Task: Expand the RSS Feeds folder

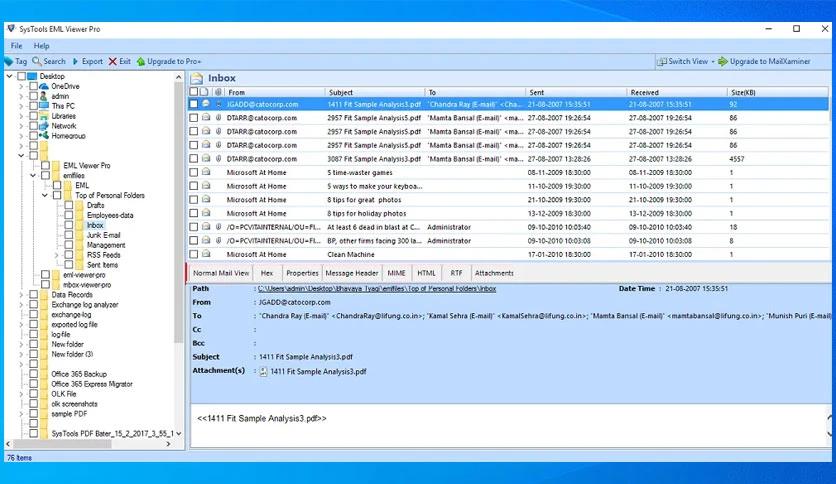Action: click(x=57, y=255)
